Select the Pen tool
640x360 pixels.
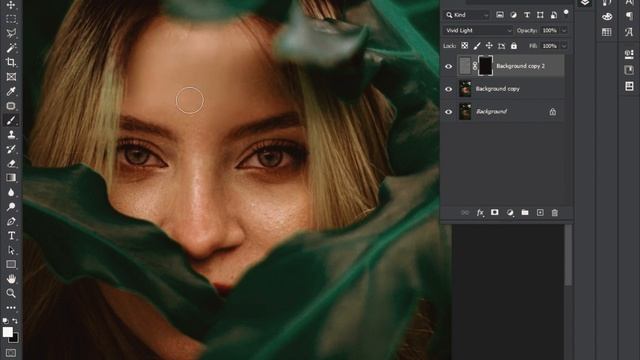coord(11,221)
